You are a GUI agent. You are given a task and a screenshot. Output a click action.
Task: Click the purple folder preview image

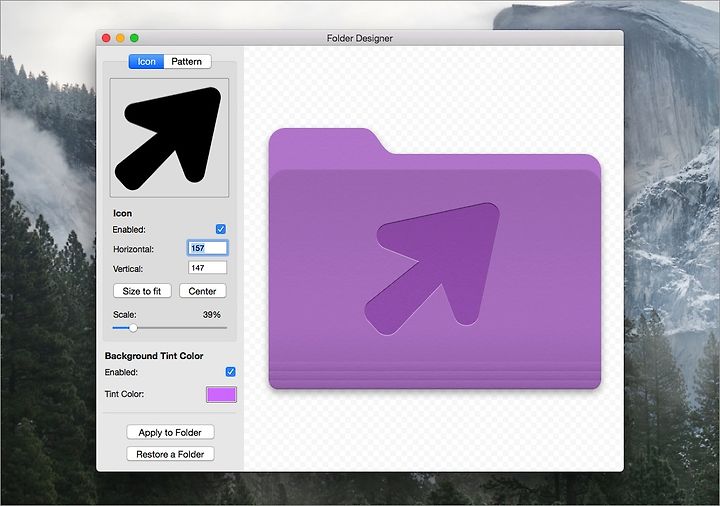[434, 259]
